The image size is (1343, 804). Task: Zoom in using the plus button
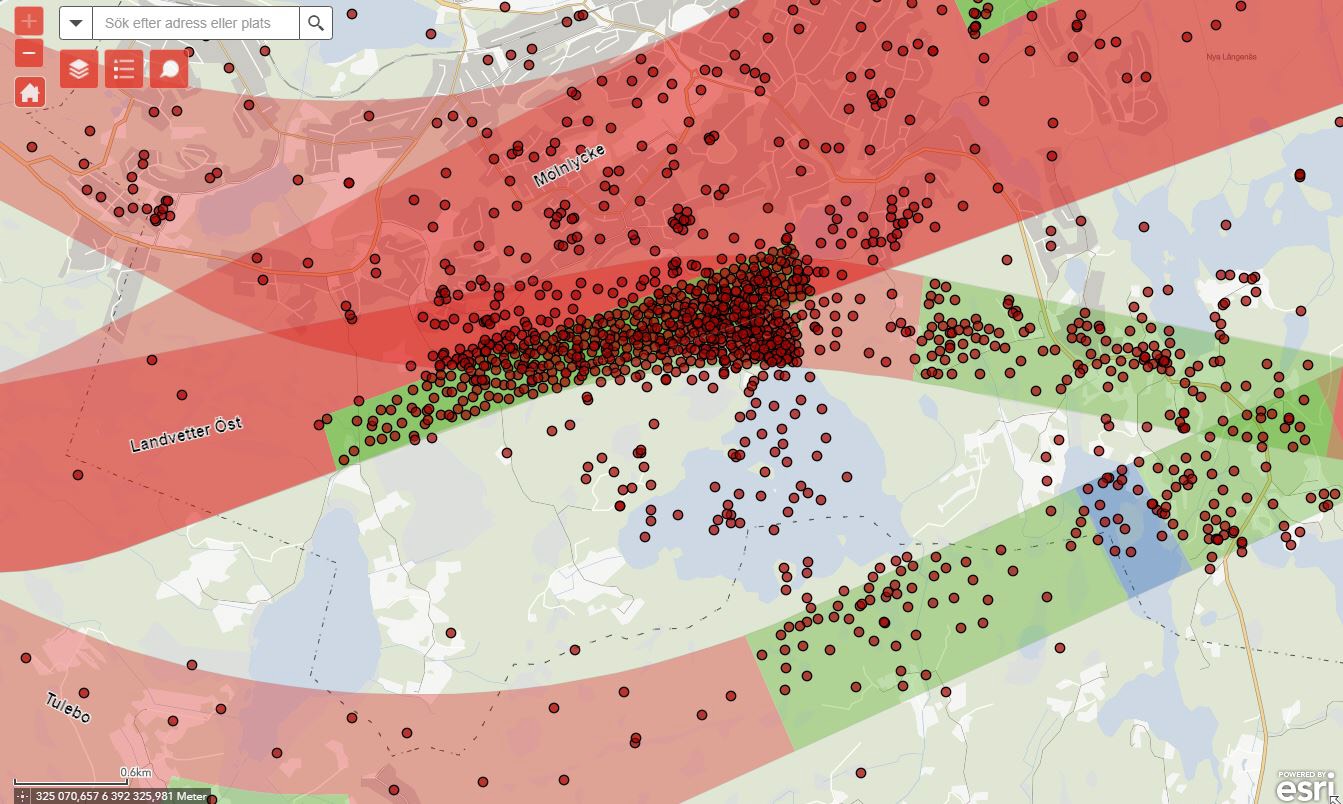[x=29, y=21]
